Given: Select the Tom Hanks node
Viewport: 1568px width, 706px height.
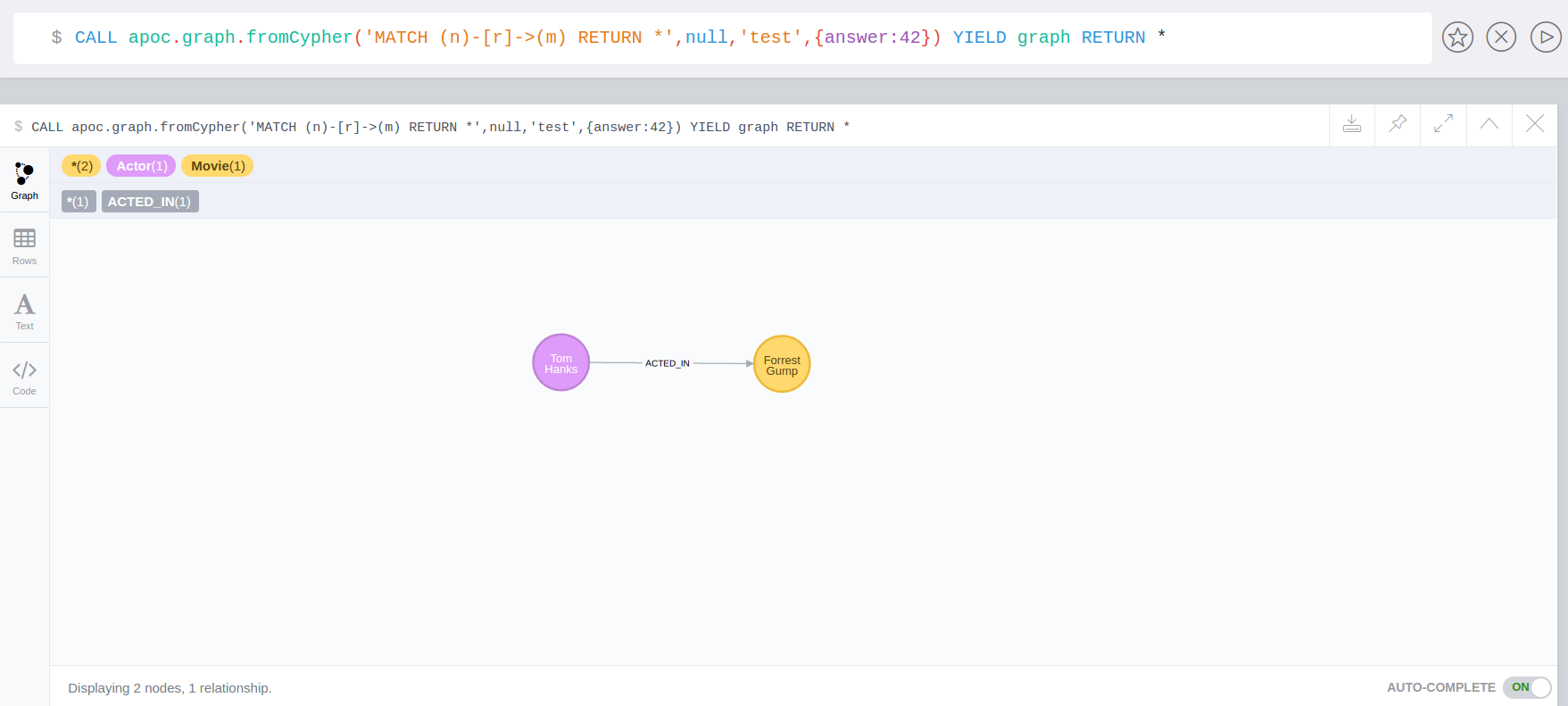Looking at the screenshot, I should click(560, 363).
